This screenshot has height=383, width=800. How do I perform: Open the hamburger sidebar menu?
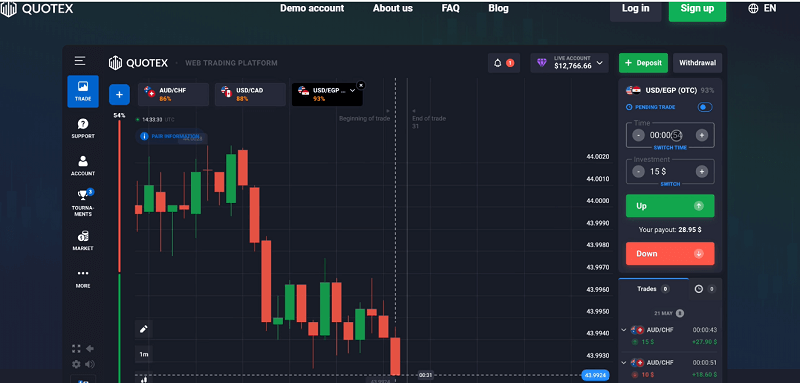pyautogui.click(x=80, y=61)
